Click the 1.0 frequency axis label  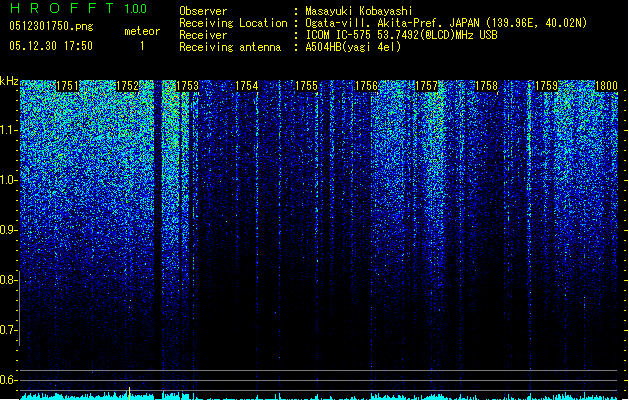coord(8,180)
